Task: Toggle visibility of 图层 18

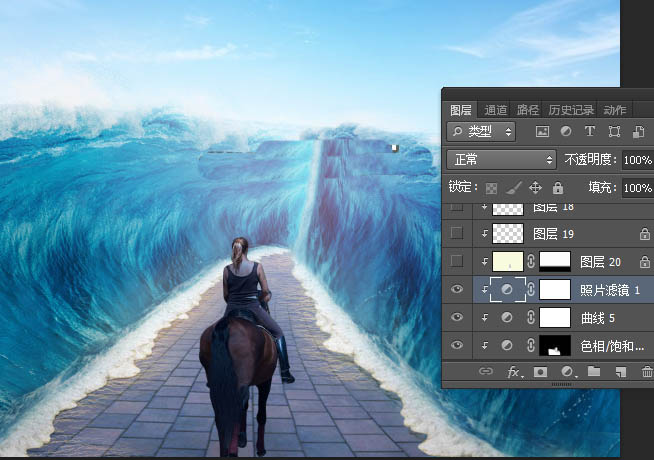Action: point(457,207)
